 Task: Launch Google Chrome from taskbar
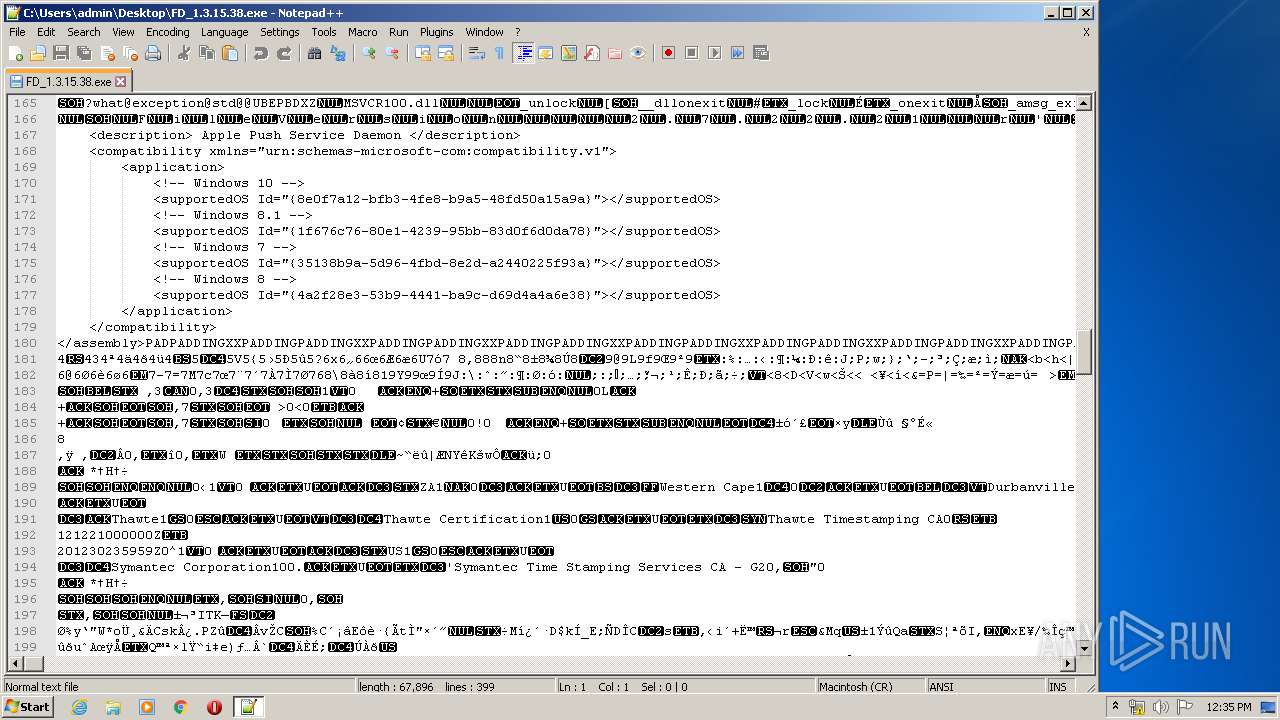[180, 707]
